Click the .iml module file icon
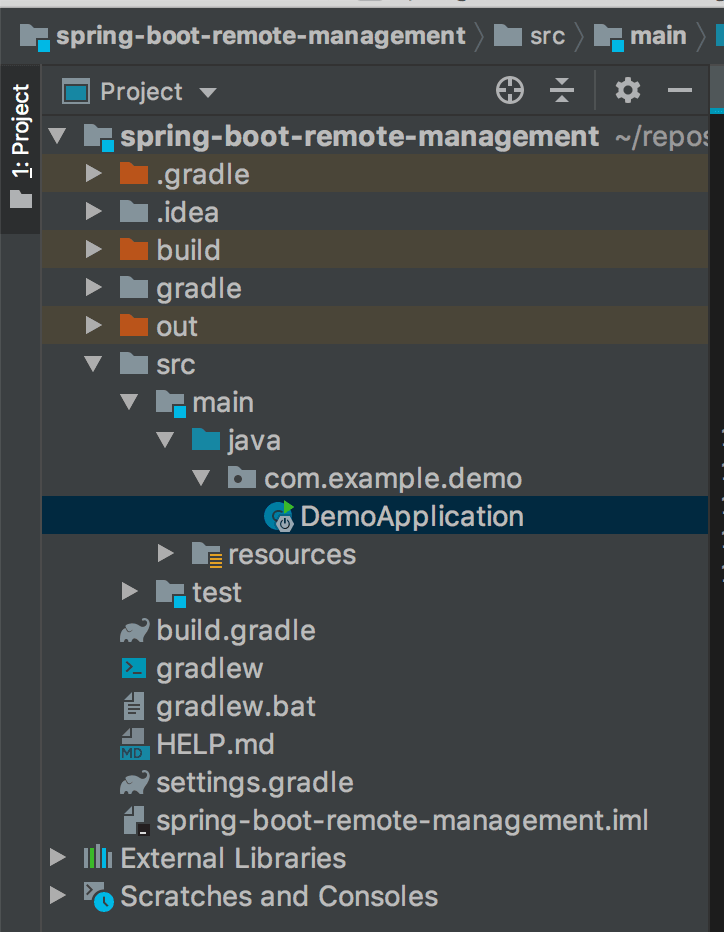 tap(136, 820)
